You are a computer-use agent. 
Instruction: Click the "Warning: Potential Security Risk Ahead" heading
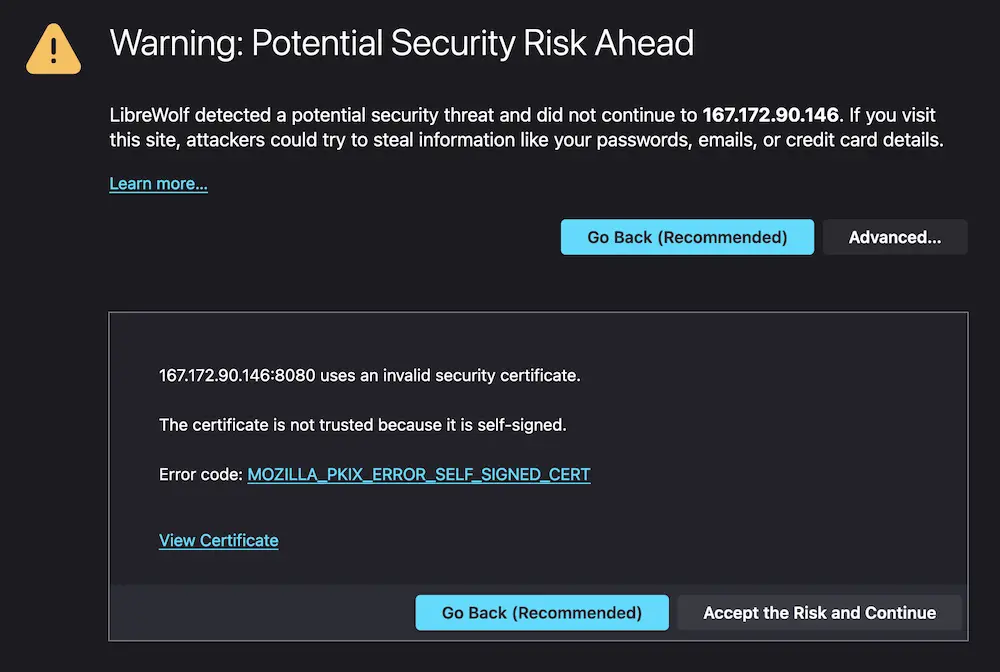coord(401,43)
